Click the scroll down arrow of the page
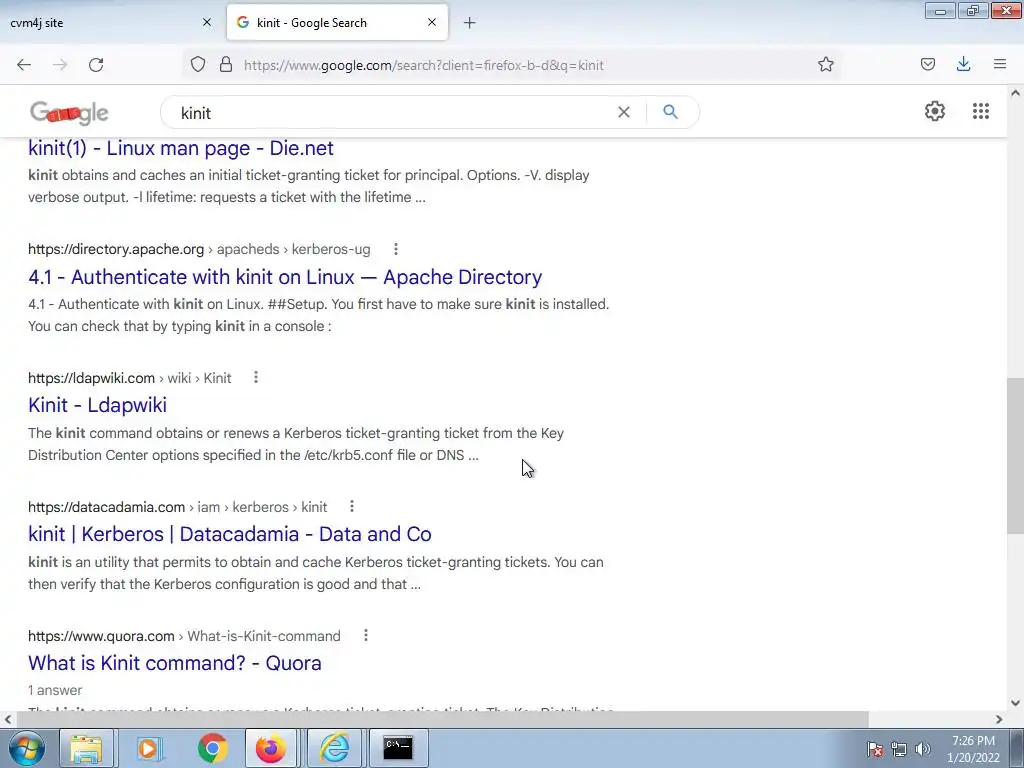This screenshot has height=768, width=1024. (1016, 703)
